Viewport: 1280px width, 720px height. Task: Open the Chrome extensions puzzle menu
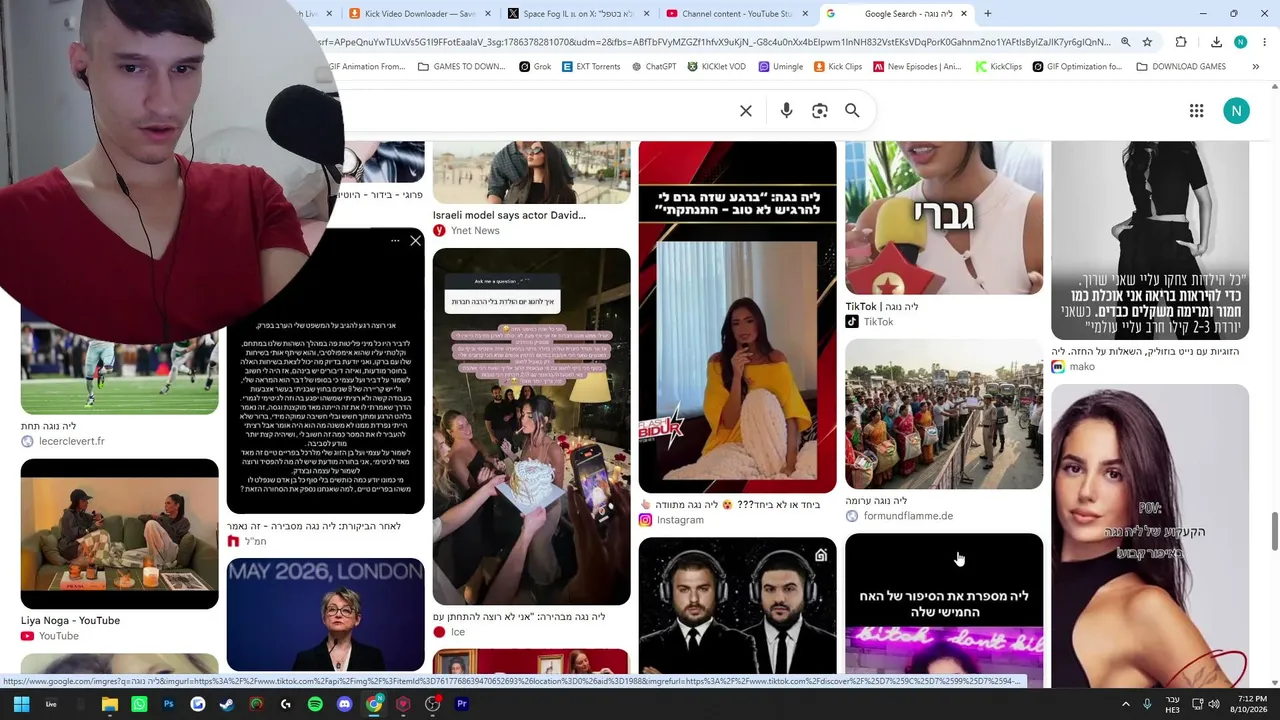pos(1181,42)
